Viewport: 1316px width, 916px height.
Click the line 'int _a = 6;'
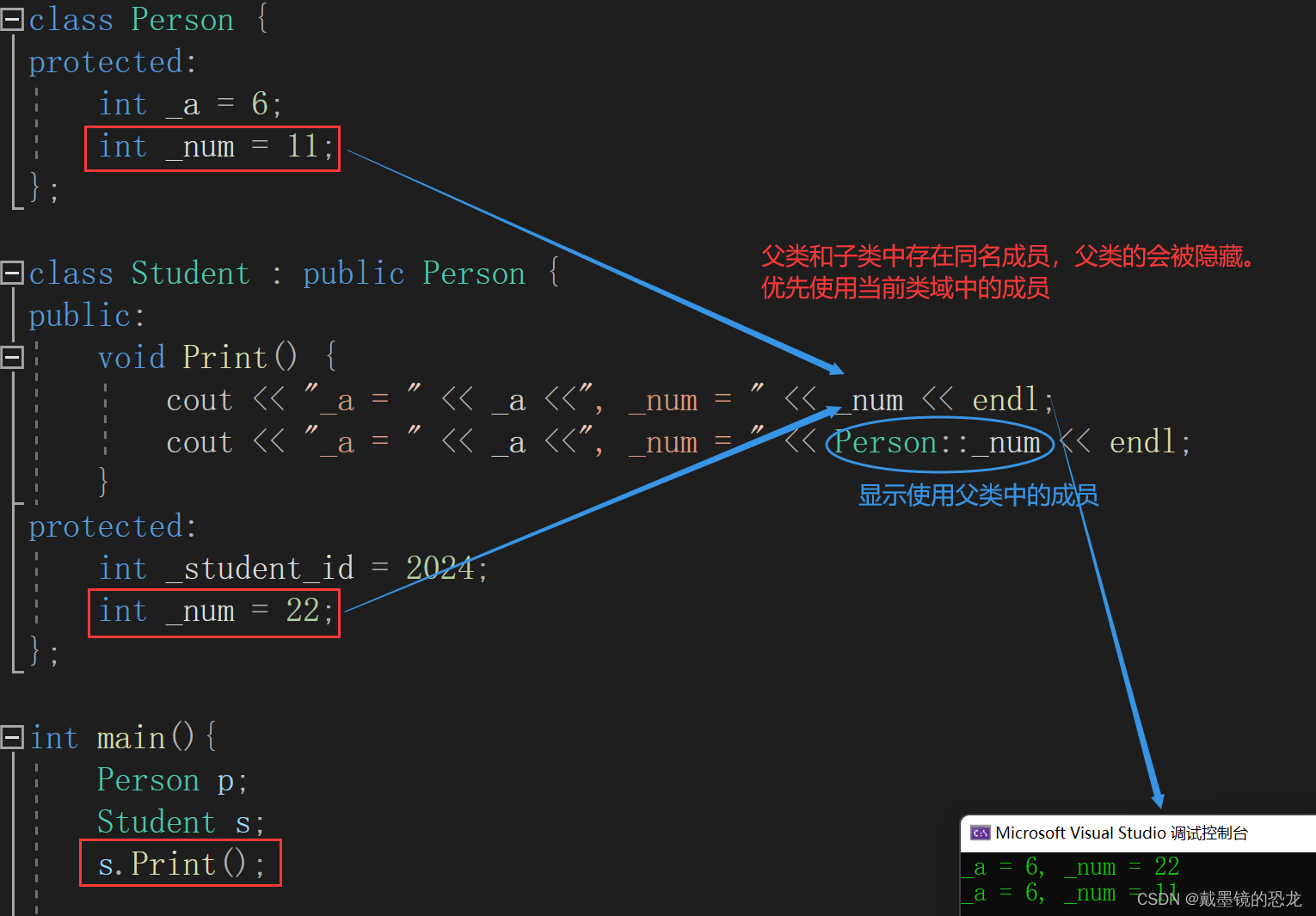pos(190,104)
